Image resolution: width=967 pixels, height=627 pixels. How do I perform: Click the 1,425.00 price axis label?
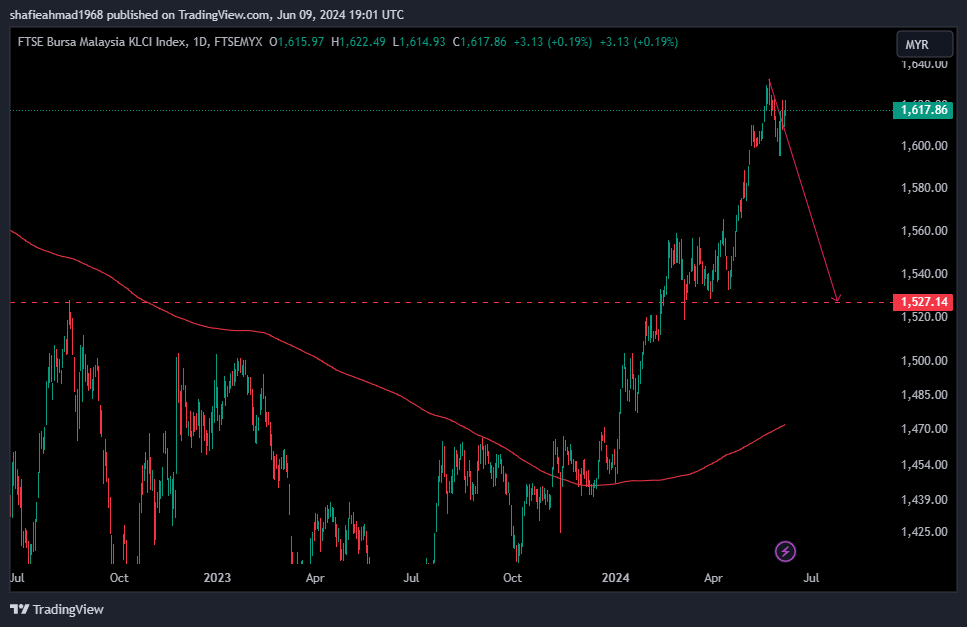point(924,531)
